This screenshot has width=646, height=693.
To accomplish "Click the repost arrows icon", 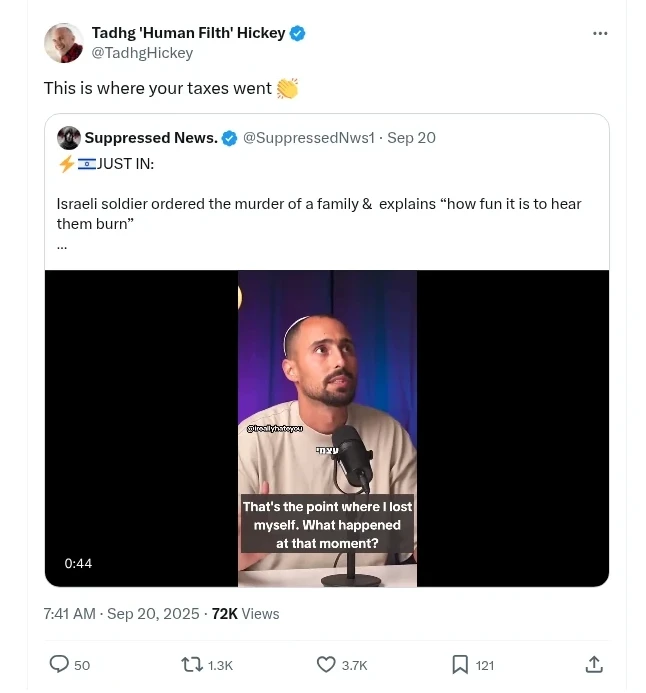I will (191, 664).
